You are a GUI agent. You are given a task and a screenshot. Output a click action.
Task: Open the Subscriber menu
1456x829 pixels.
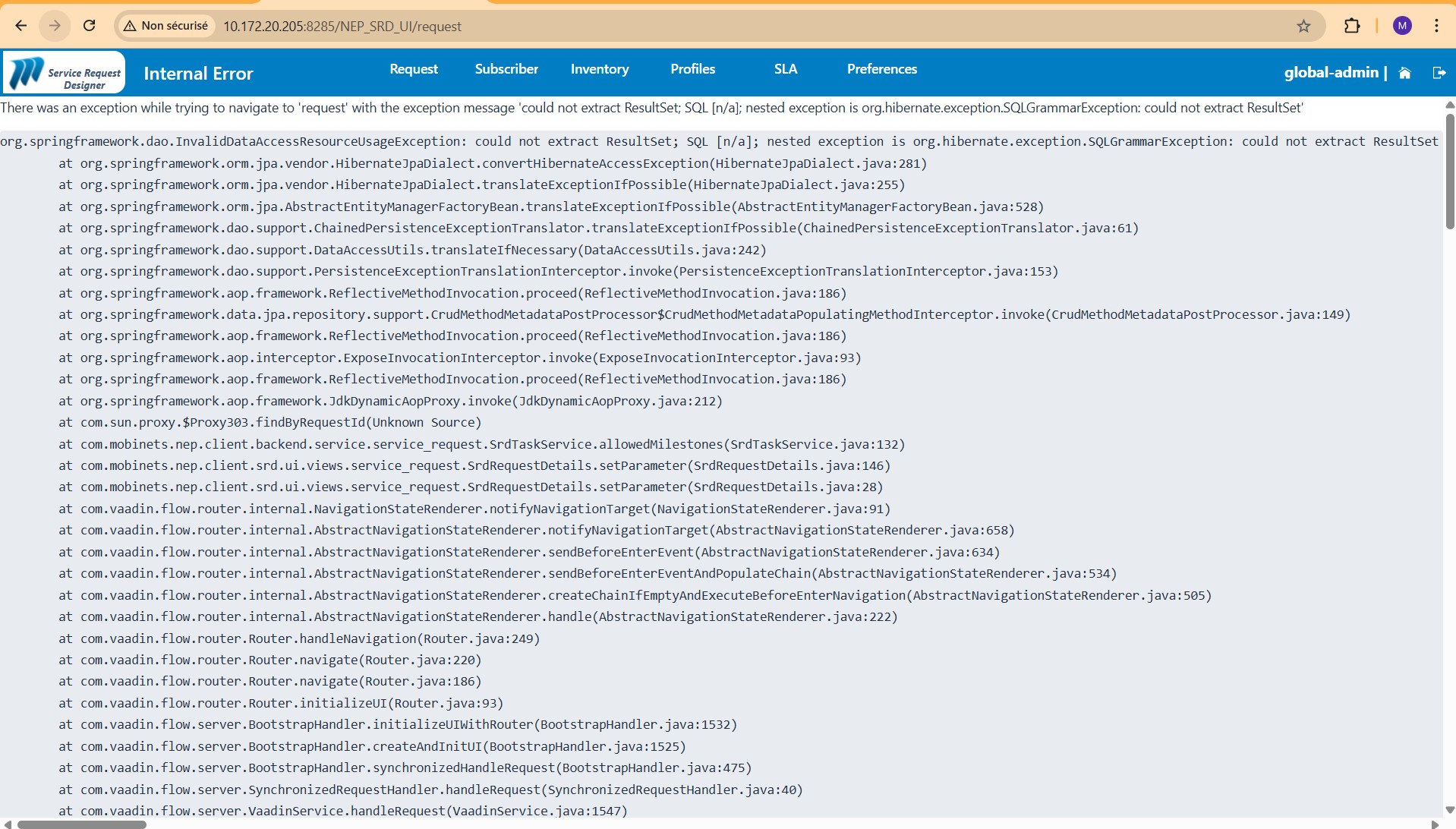tap(506, 69)
